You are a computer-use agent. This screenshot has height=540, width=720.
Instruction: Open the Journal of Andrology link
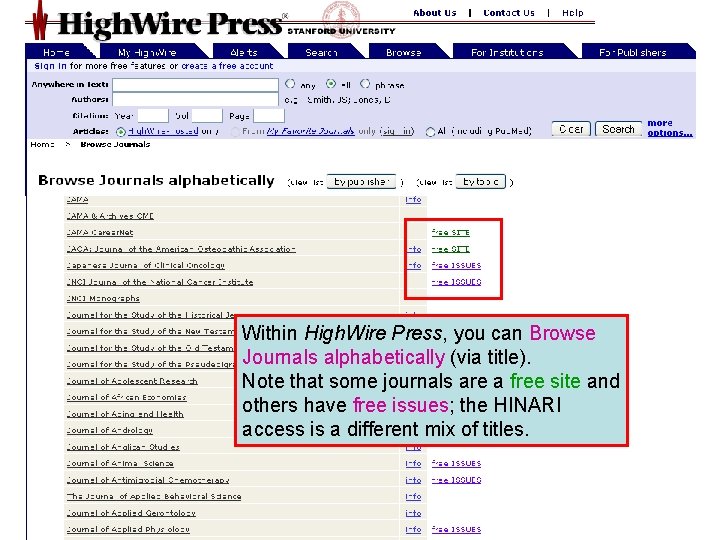[109, 431]
